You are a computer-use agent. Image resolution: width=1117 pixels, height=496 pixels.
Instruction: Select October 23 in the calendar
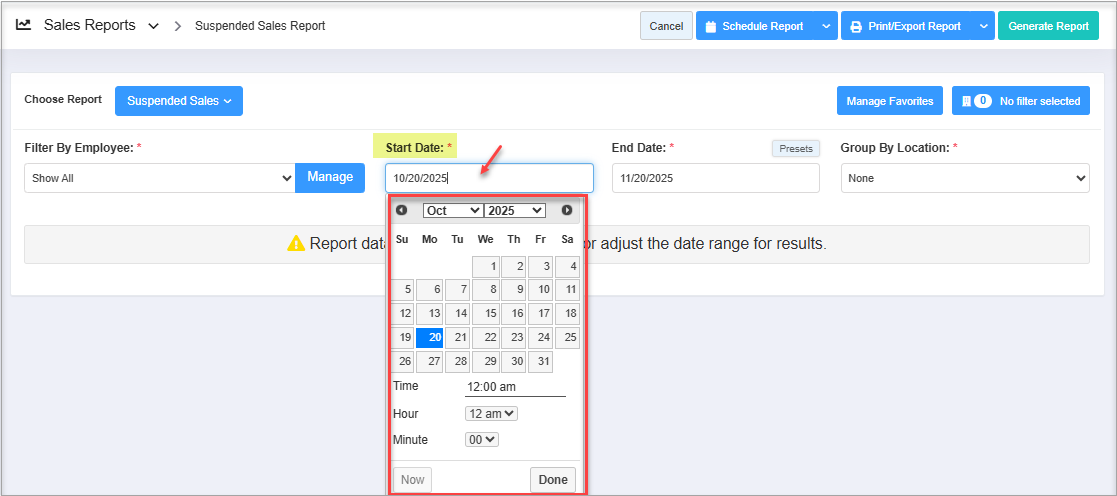point(514,338)
